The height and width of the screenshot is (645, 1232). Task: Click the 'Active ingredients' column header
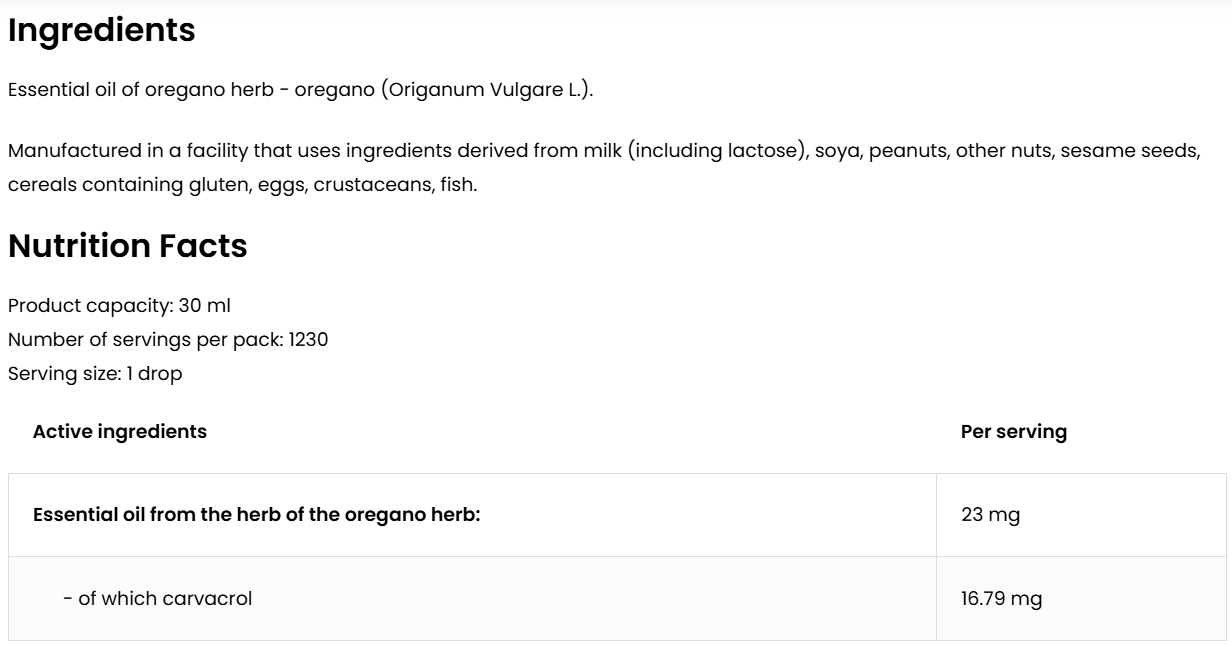[120, 432]
